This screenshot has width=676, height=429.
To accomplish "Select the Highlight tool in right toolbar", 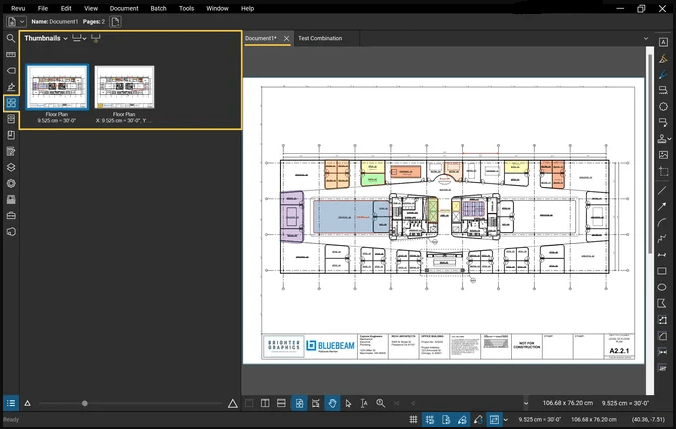I will [663, 59].
